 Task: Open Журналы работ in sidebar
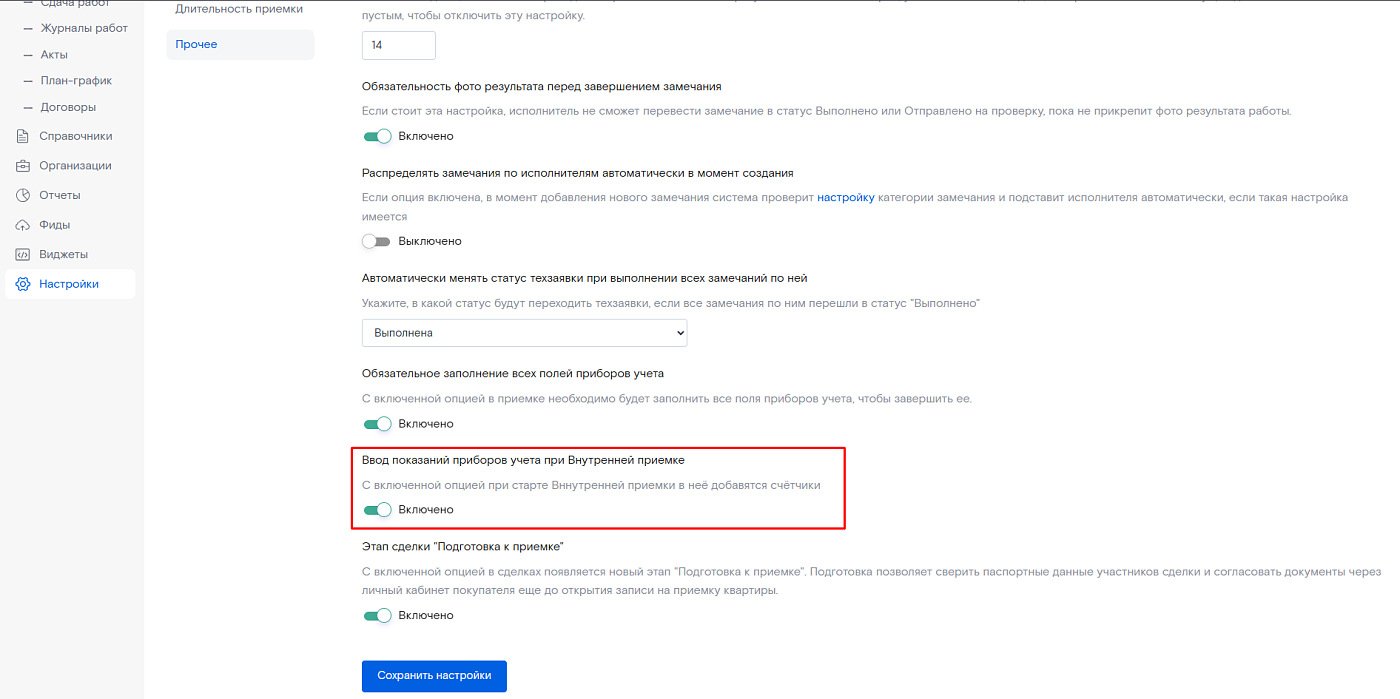pyautogui.click(x=84, y=28)
